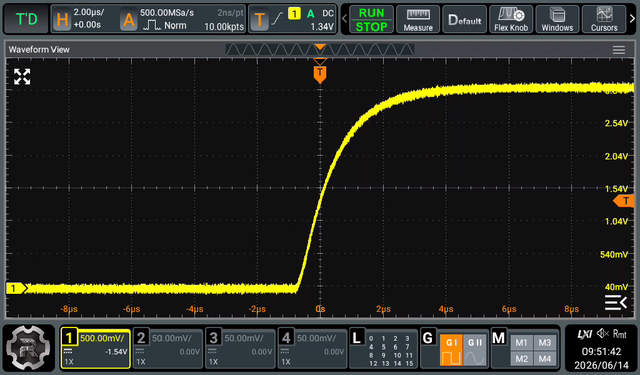This screenshot has height=375, width=640.
Task: Click channel 1 scale 500.00mV/
Action: coord(102,338)
